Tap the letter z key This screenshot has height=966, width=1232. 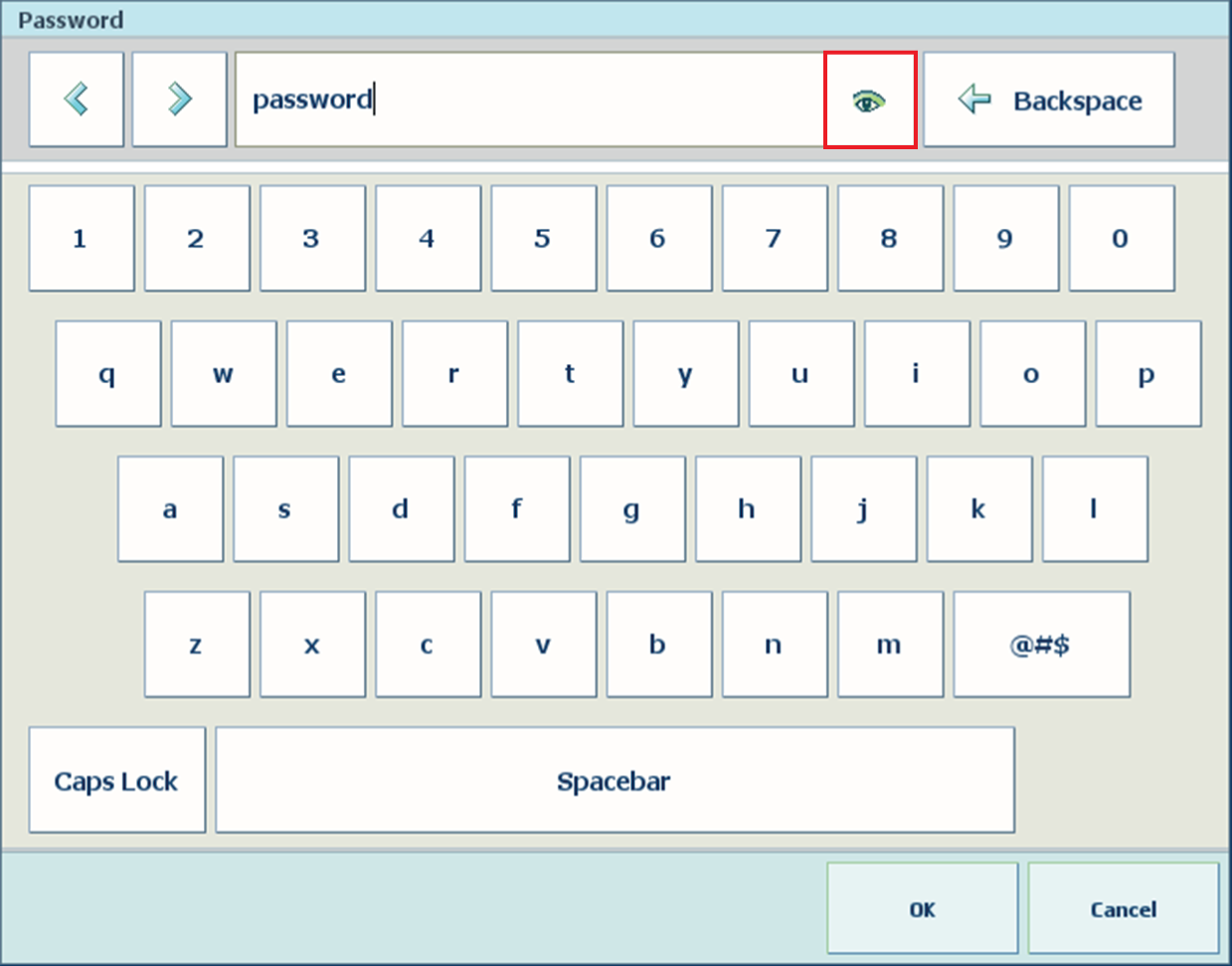pyautogui.click(x=196, y=645)
